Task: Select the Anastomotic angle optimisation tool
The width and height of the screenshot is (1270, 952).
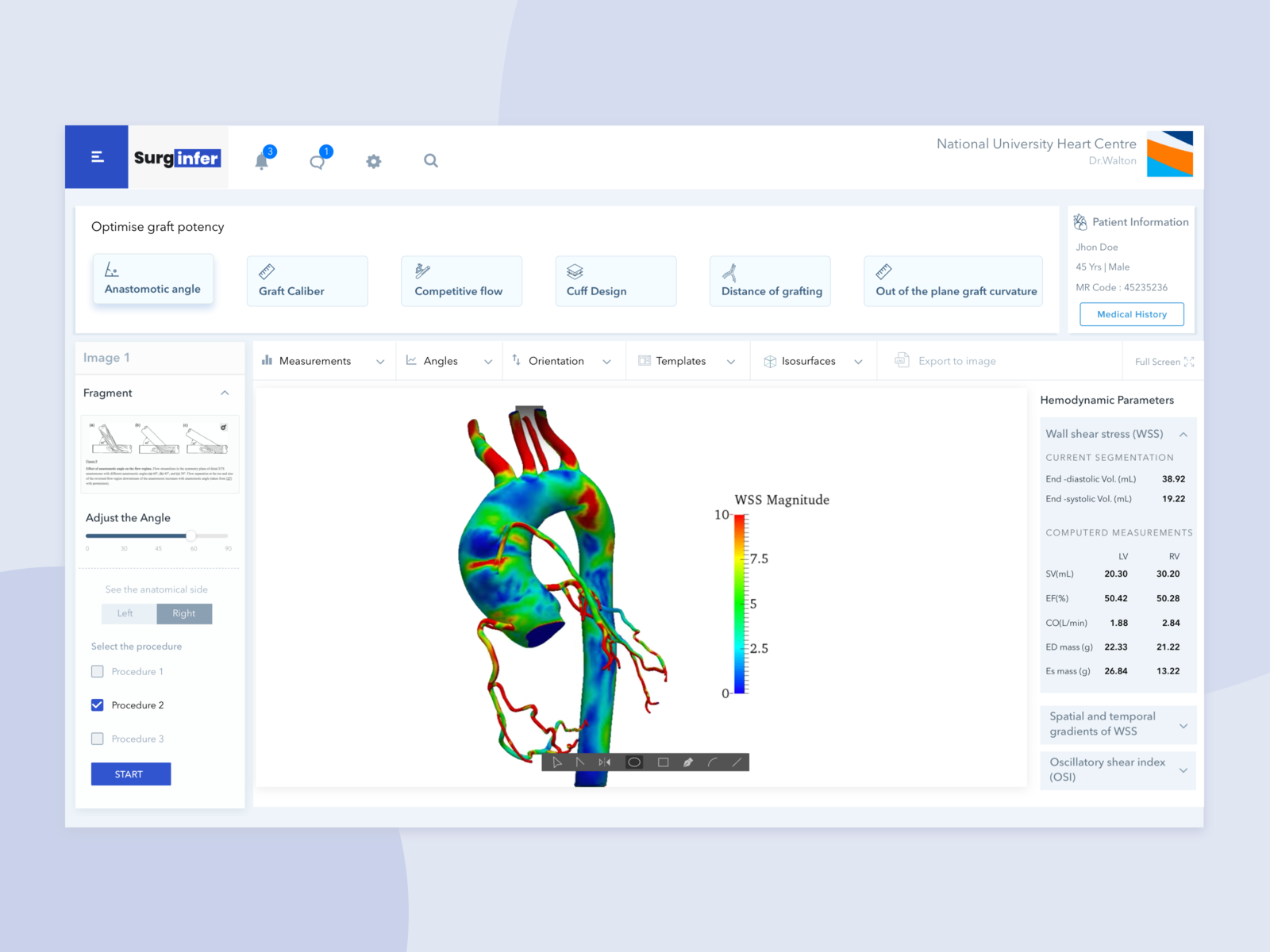Action: [x=153, y=279]
